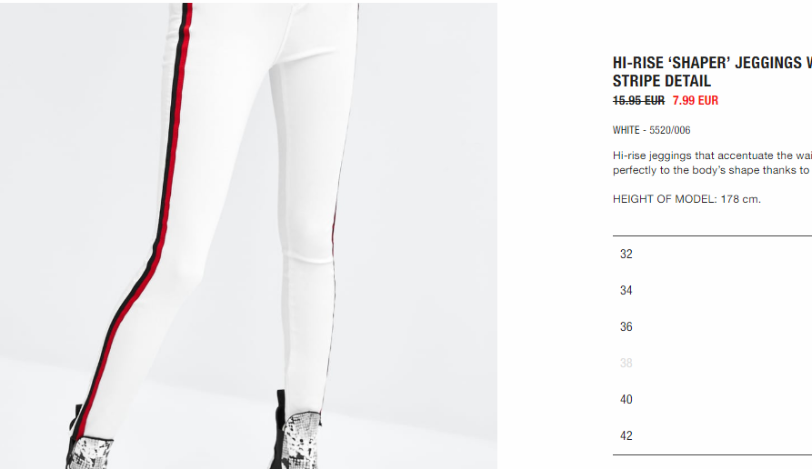Click the 'HEIGHT OF MODEL: 178 cm' text

pos(687,199)
